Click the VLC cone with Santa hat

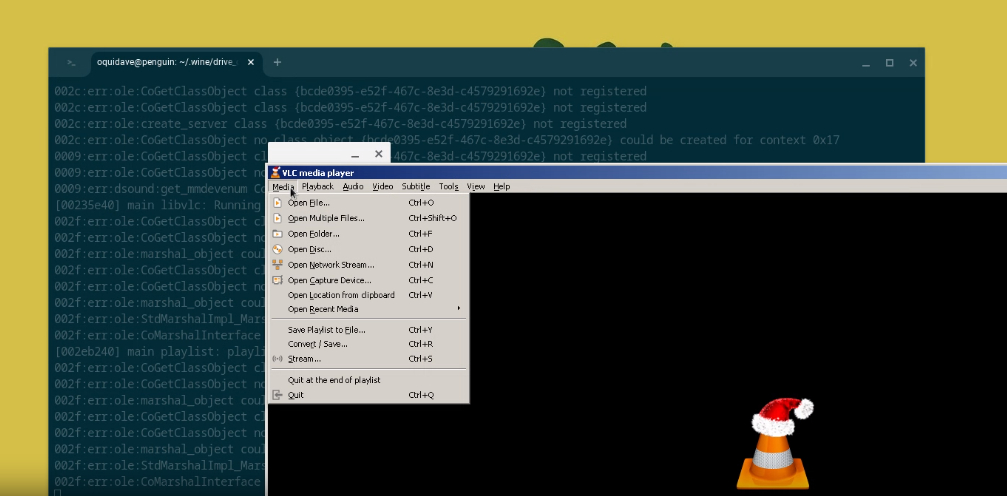775,443
